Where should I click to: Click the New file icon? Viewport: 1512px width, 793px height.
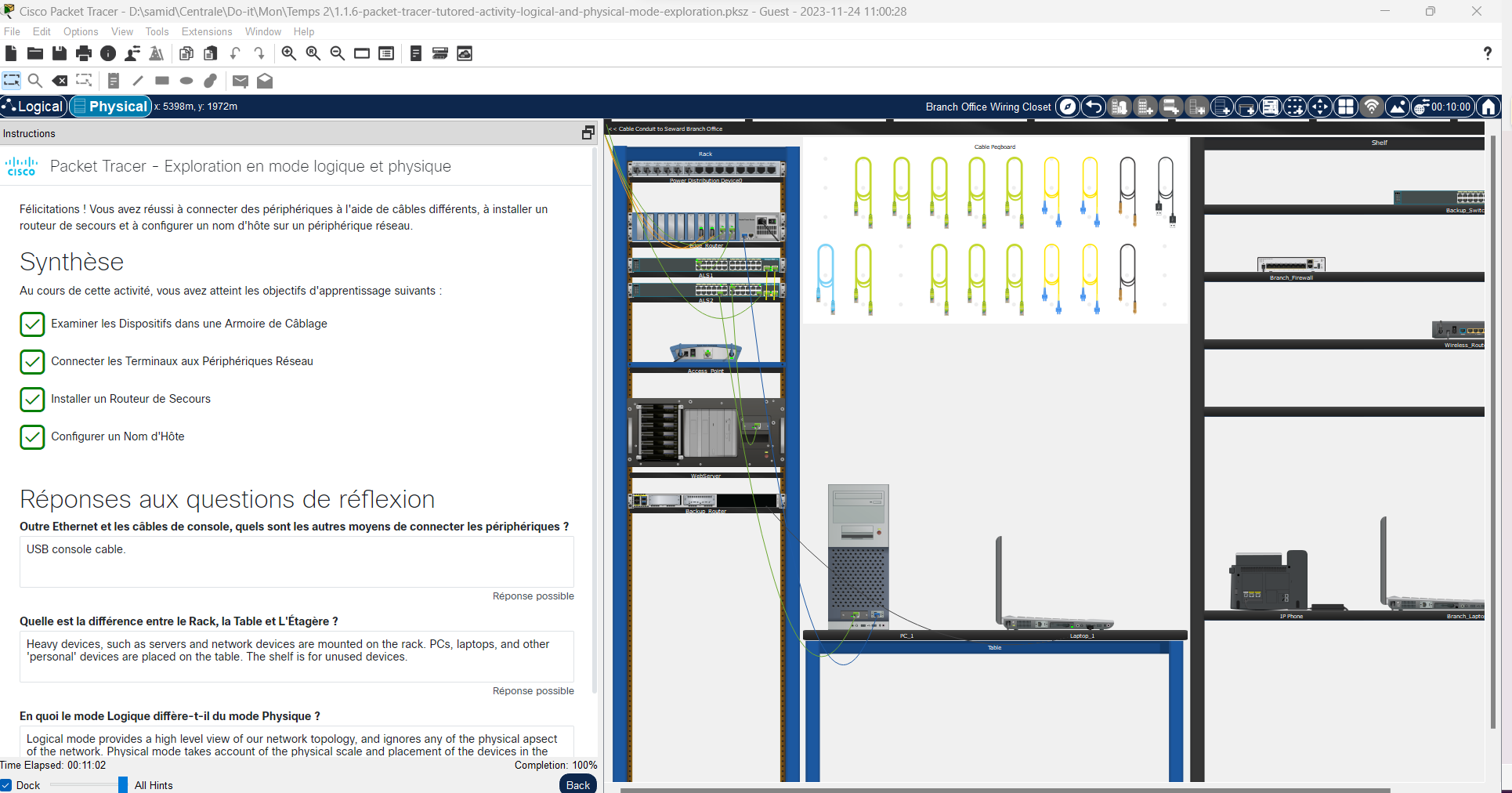tap(11, 53)
